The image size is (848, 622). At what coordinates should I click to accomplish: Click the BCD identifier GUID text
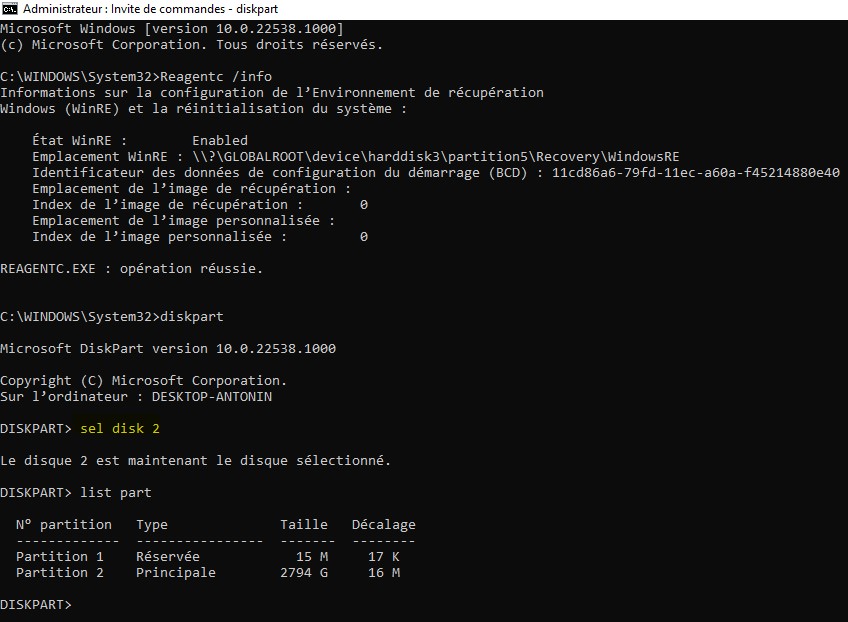click(695, 173)
